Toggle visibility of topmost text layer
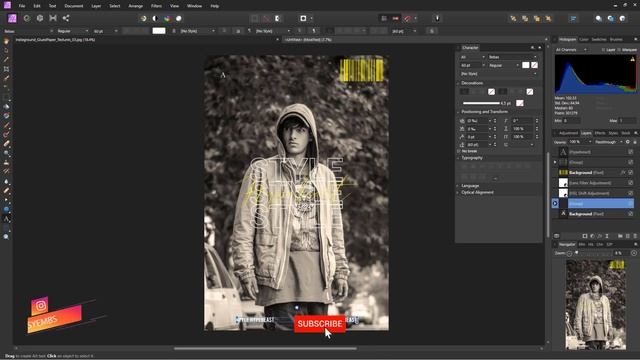Viewport: 640px width, 360px height. (631, 152)
